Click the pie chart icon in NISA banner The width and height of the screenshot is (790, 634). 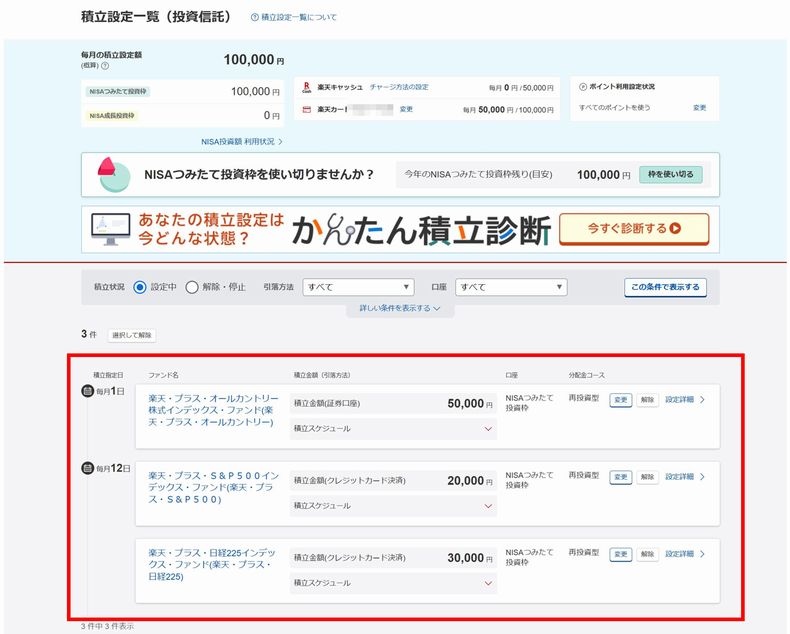point(114,174)
